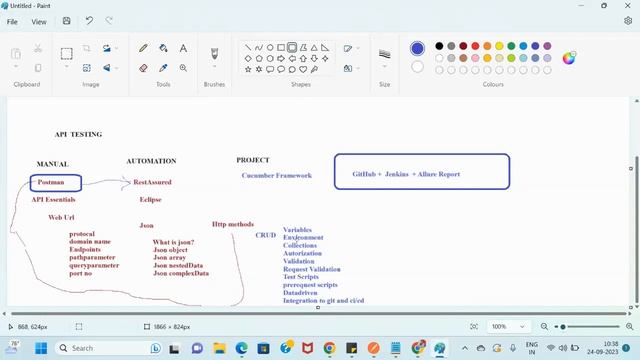The height and width of the screenshot is (360, 640).
Task: Click the zoom out magnifier button
Action: (x=544, y=327)
